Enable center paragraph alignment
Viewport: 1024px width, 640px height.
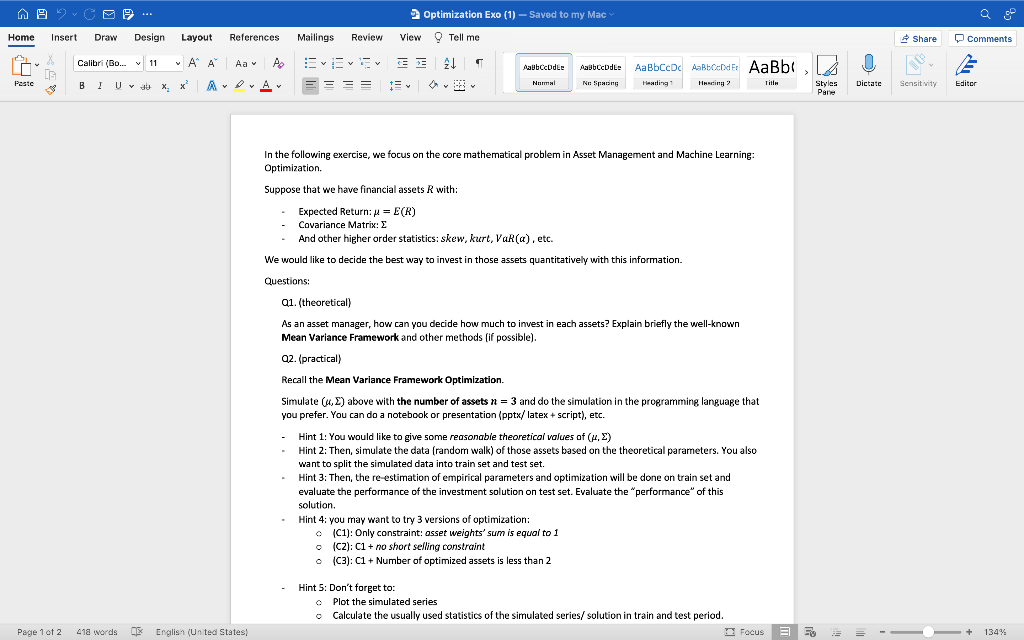(x=329, y=84)
